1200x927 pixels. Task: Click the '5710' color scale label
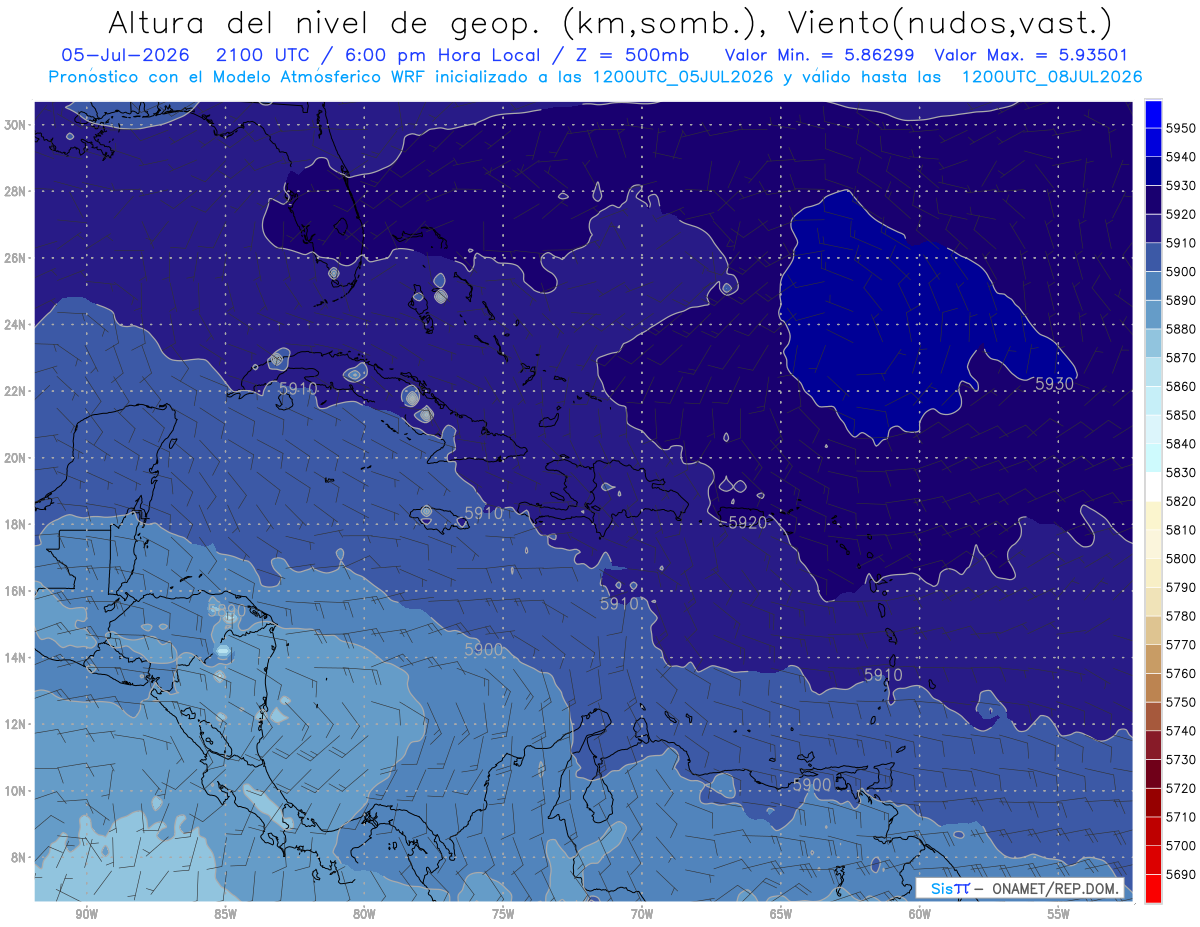tap(1181, 817)
